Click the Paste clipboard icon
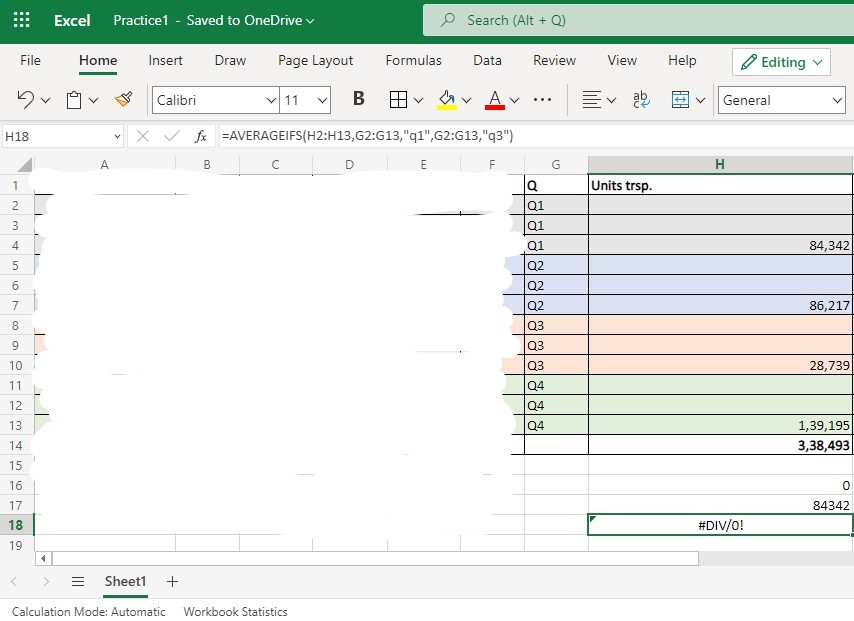Viewport: 854px width, 621px height. [74, 100]
